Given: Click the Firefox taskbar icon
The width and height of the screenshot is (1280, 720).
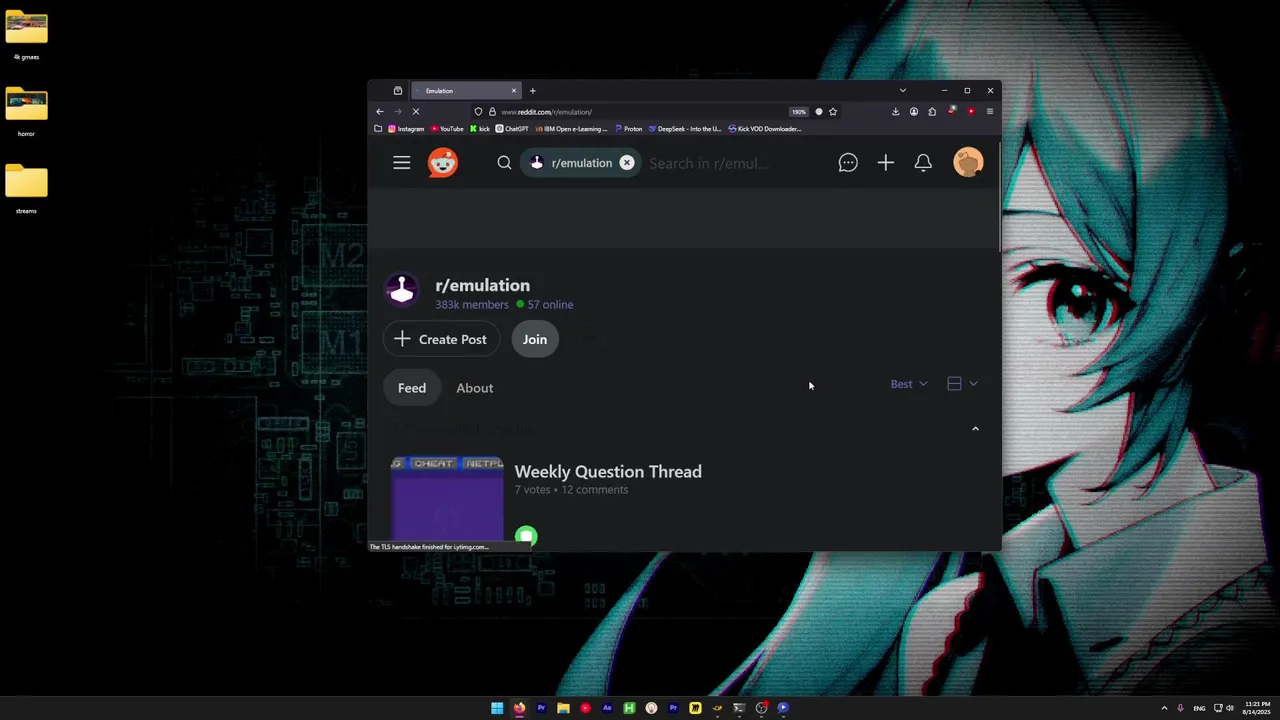Looking at the screenshot, I should tap(519, 708).
